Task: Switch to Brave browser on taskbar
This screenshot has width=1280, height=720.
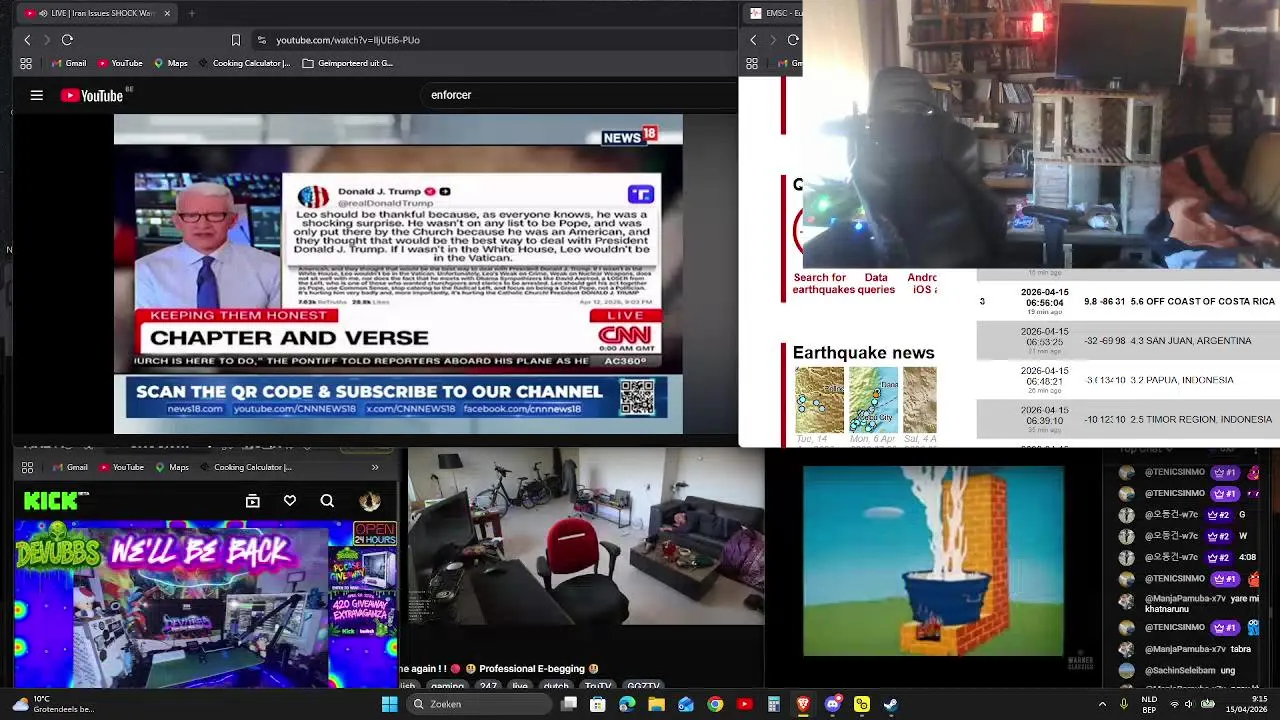Action: click(803, 704)
